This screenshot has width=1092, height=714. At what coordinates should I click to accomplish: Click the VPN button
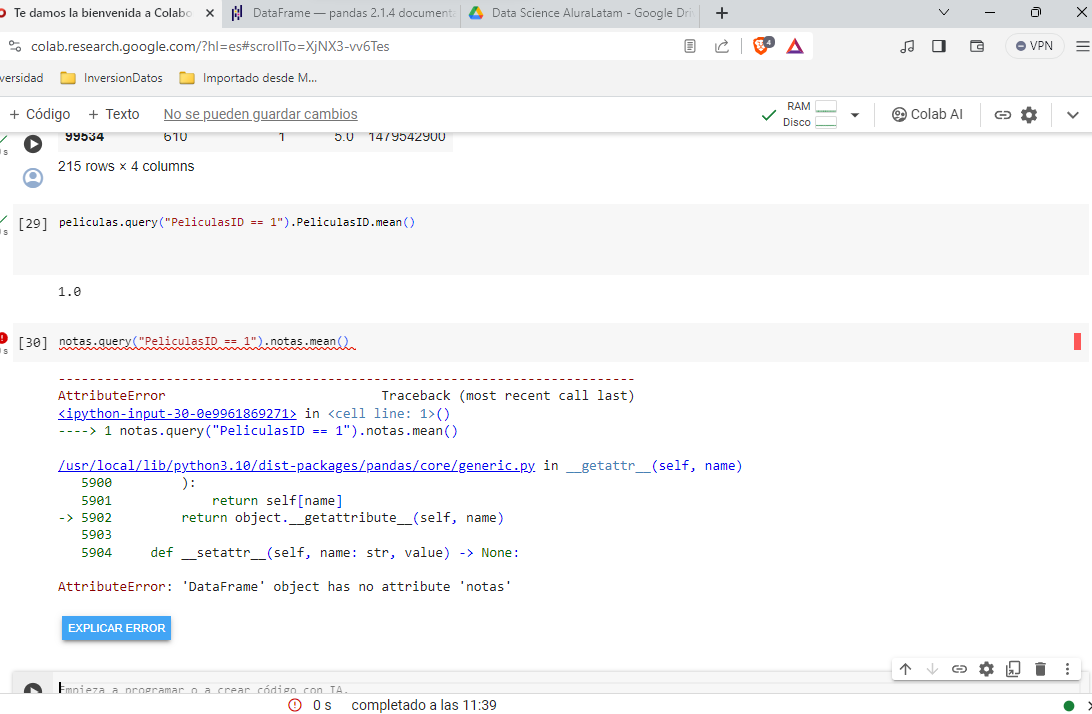[1034, 46]
